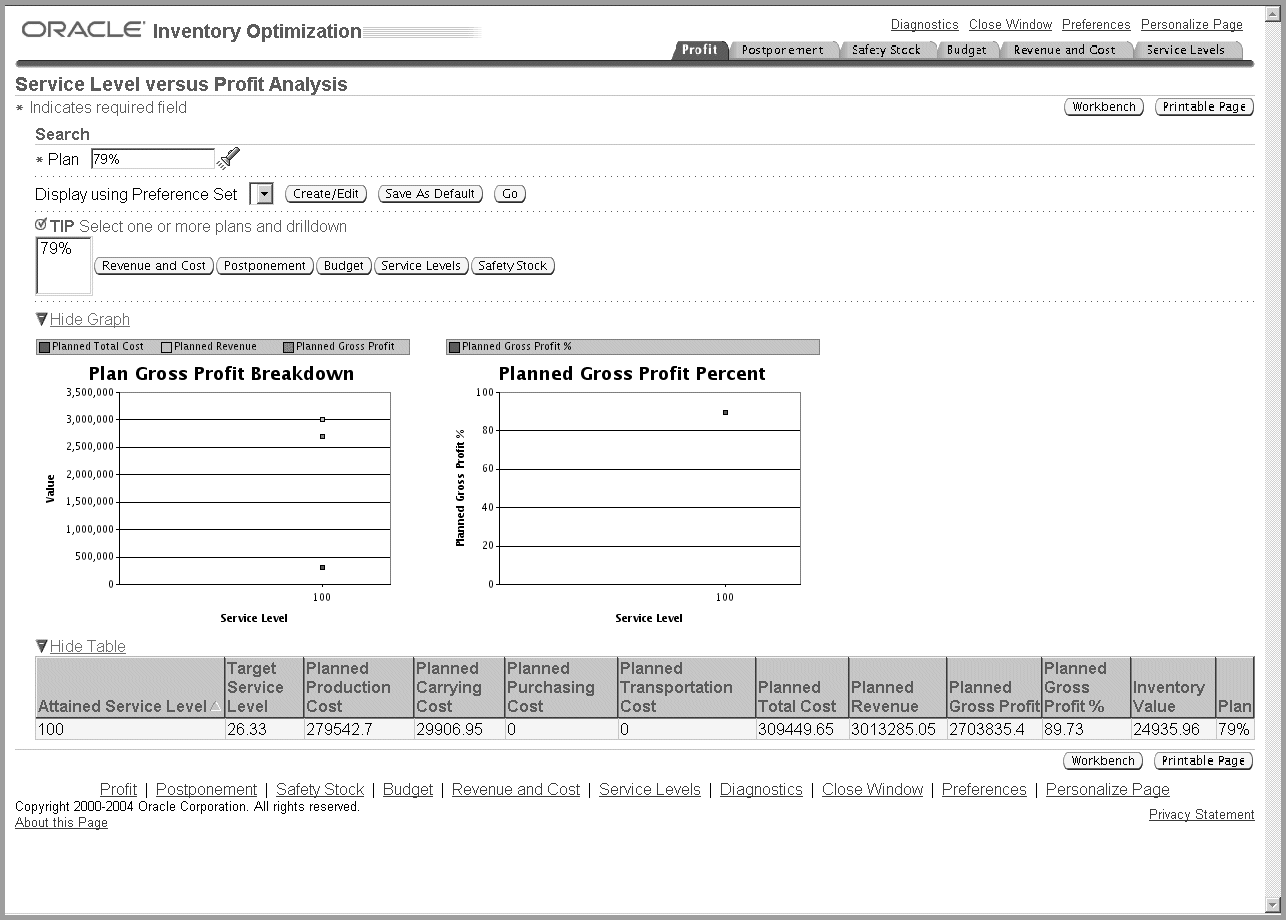
Task: Click Personalize Page link in header
Action: tap(1192, 25)
